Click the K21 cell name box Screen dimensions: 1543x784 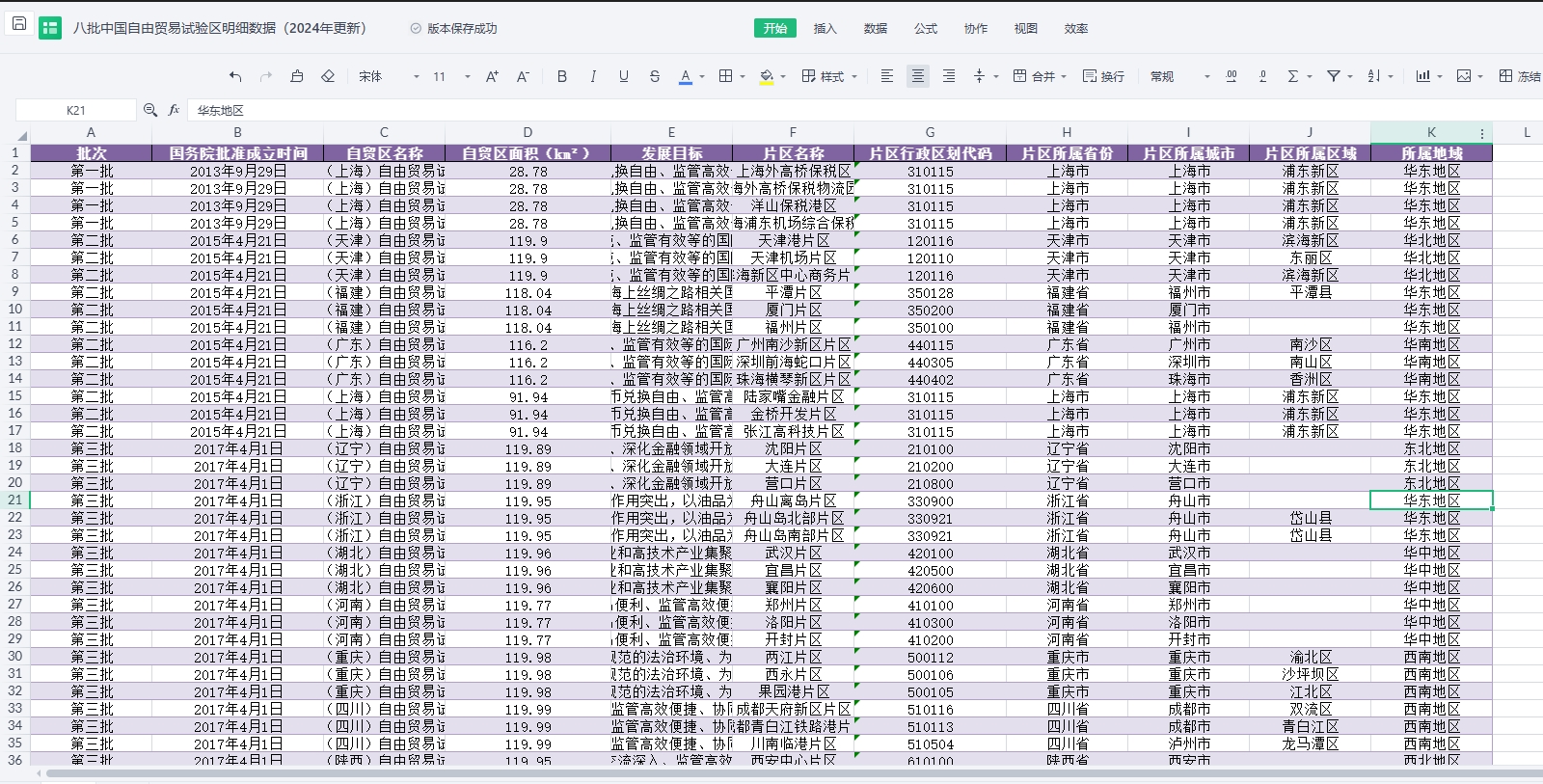pyautogui.click(x=76, y=110)
